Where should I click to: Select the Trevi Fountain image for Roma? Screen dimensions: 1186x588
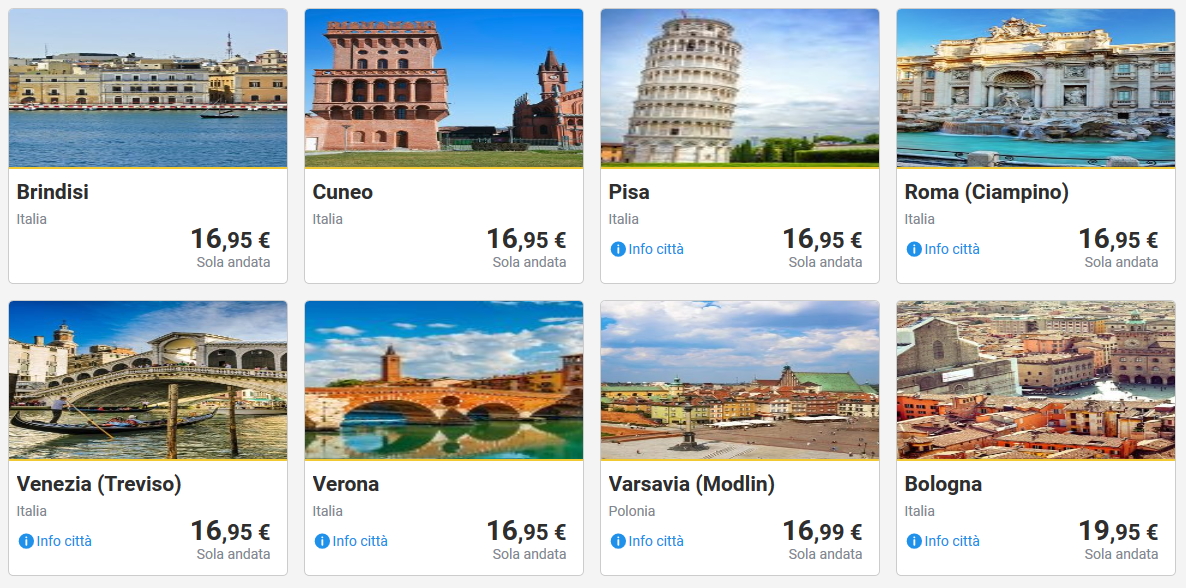coord(1036,88)
